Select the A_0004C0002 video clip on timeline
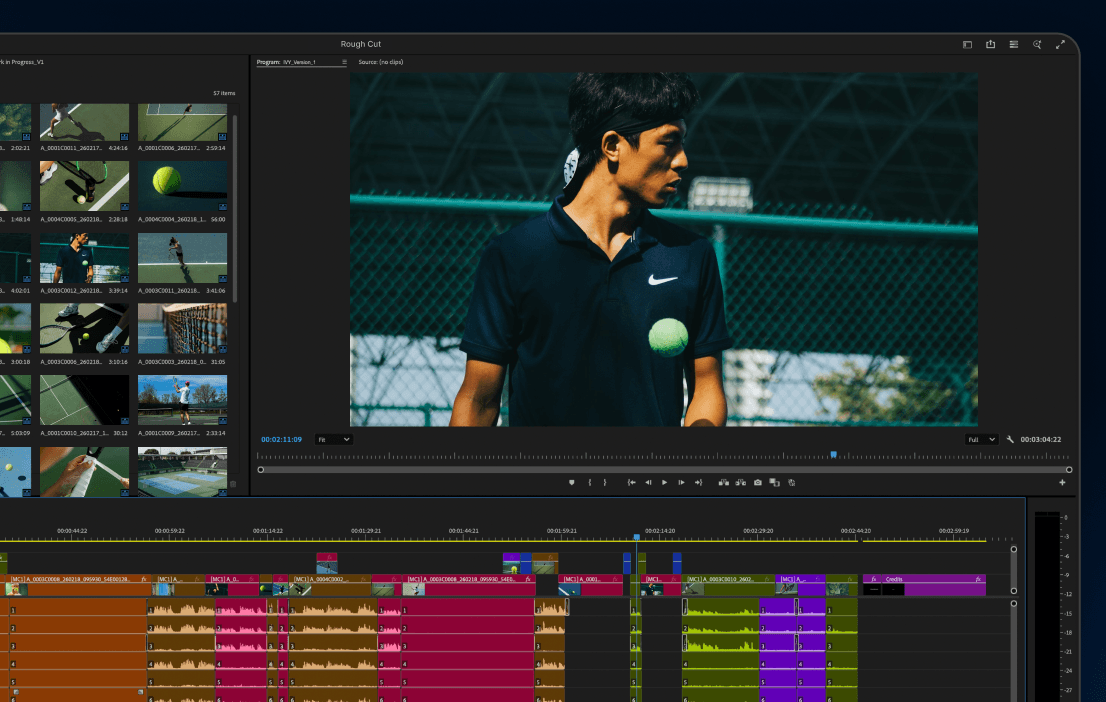This screenshot has height=702, width=1106. coord(332,585)
